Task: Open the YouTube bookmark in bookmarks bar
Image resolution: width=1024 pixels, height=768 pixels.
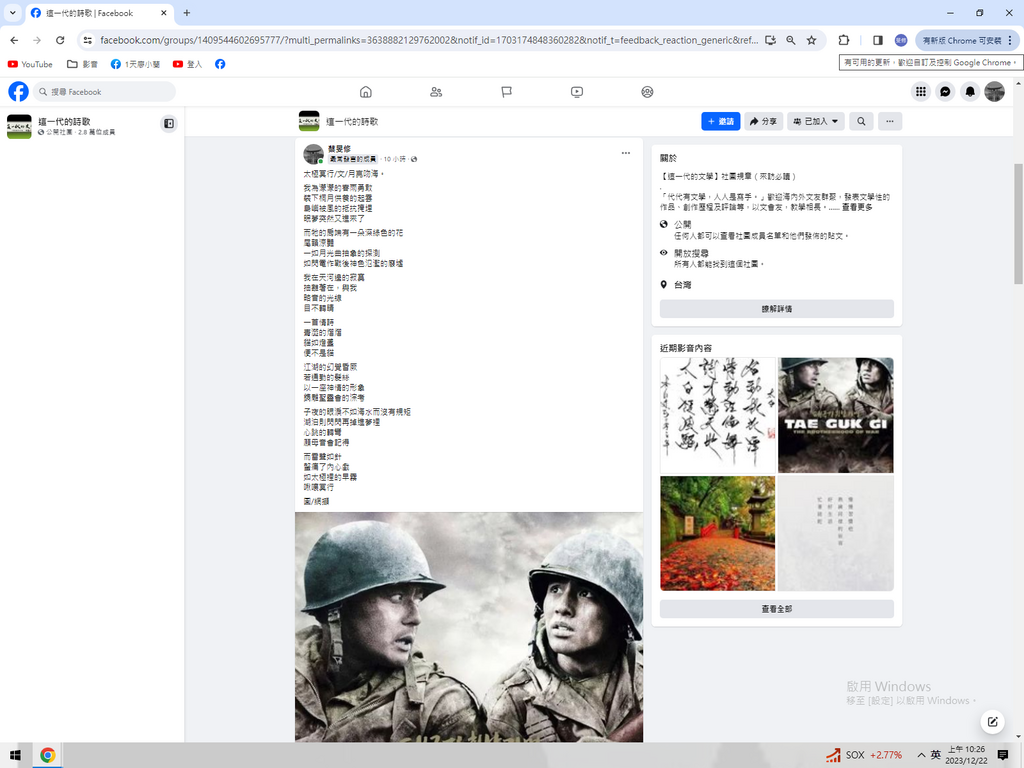Action: pyautogui.click(x=30, y=64)
